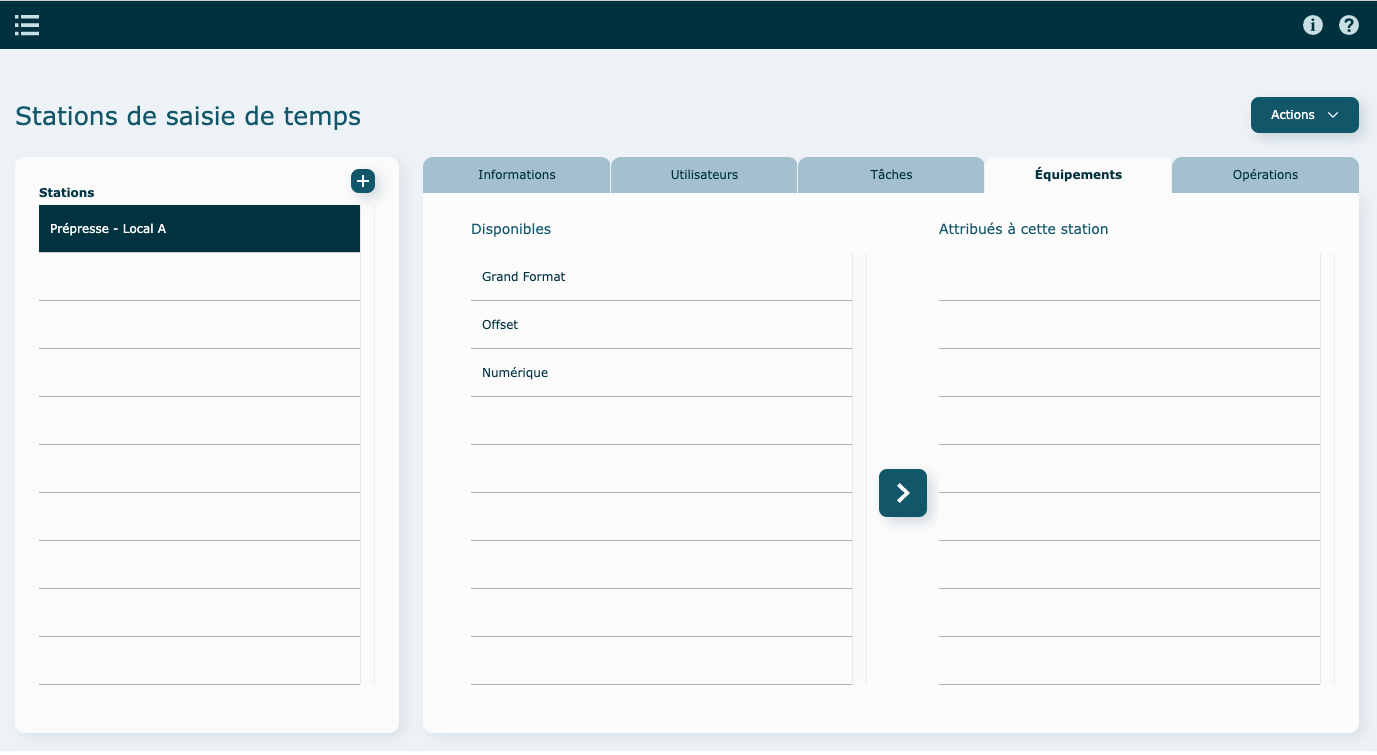Click the Disponibles list scrollbar
Image resolution: width=1377 pixels, height=755 pixels.
(859, 469)
